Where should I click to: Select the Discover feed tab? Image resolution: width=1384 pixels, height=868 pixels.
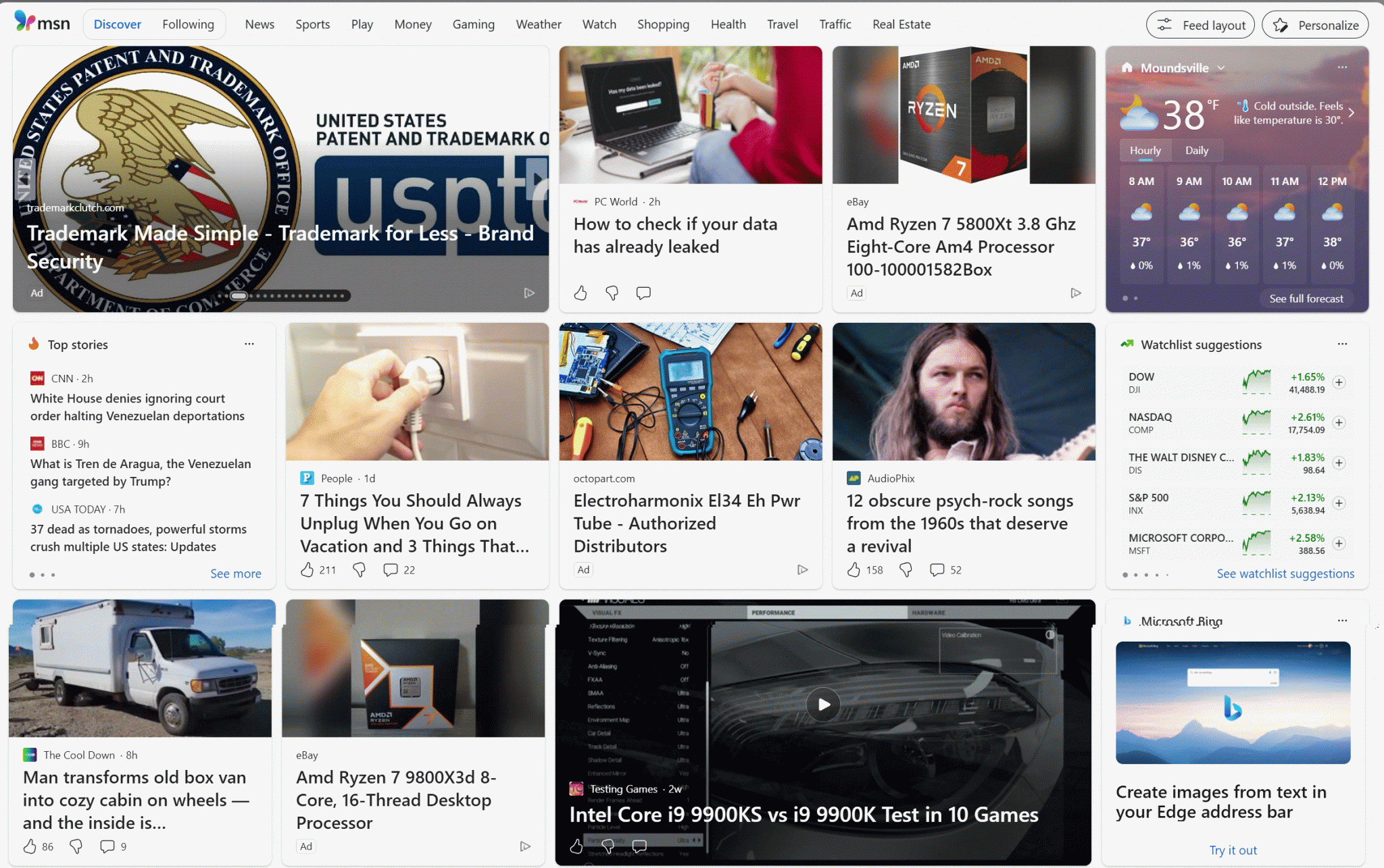[118, 24]
